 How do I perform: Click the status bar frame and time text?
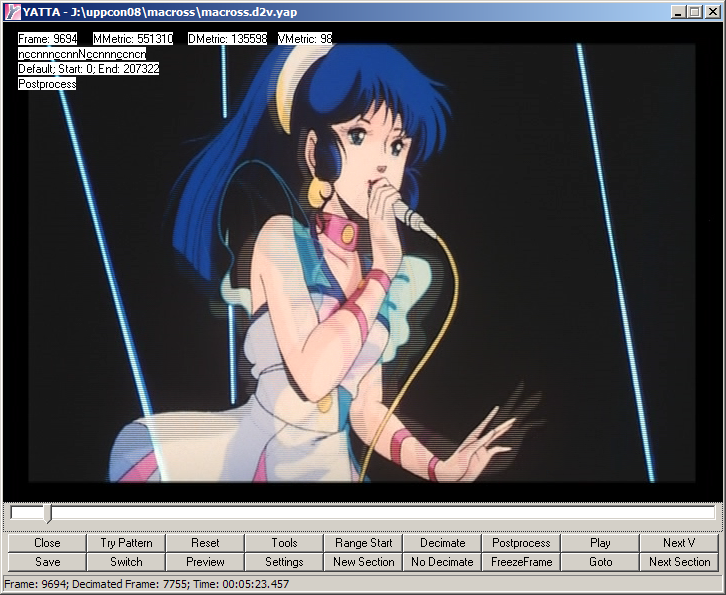146,584
